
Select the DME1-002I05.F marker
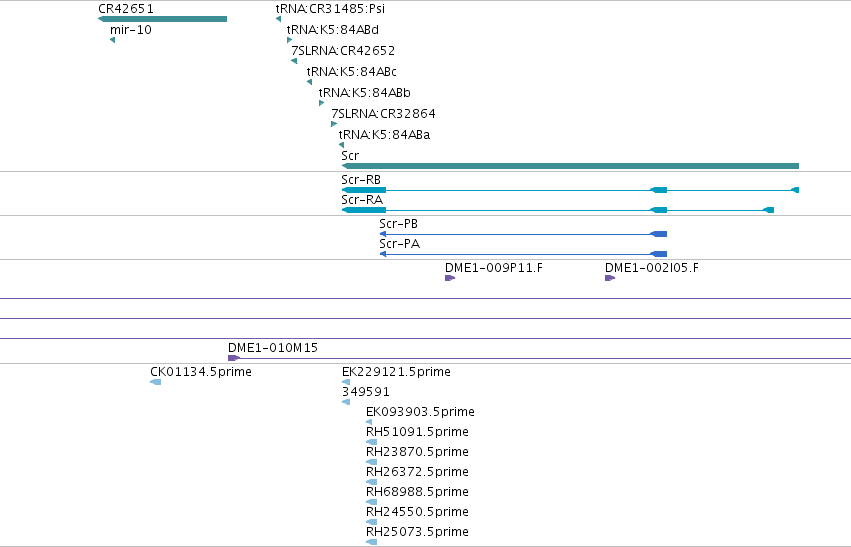[610, 278]
